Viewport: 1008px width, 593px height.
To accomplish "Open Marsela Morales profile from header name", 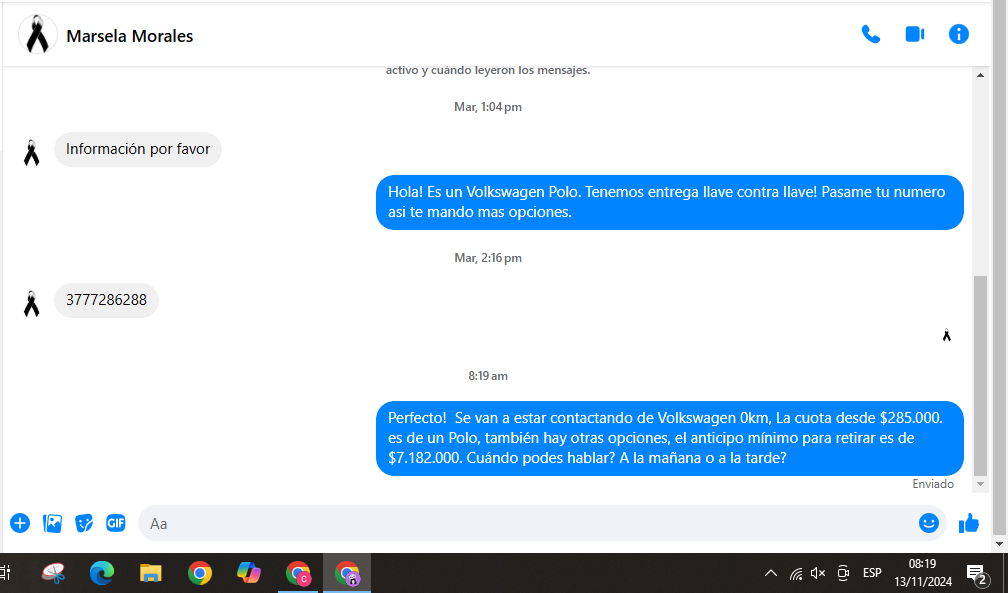I will pyautogui.click(x=129, y=36).
